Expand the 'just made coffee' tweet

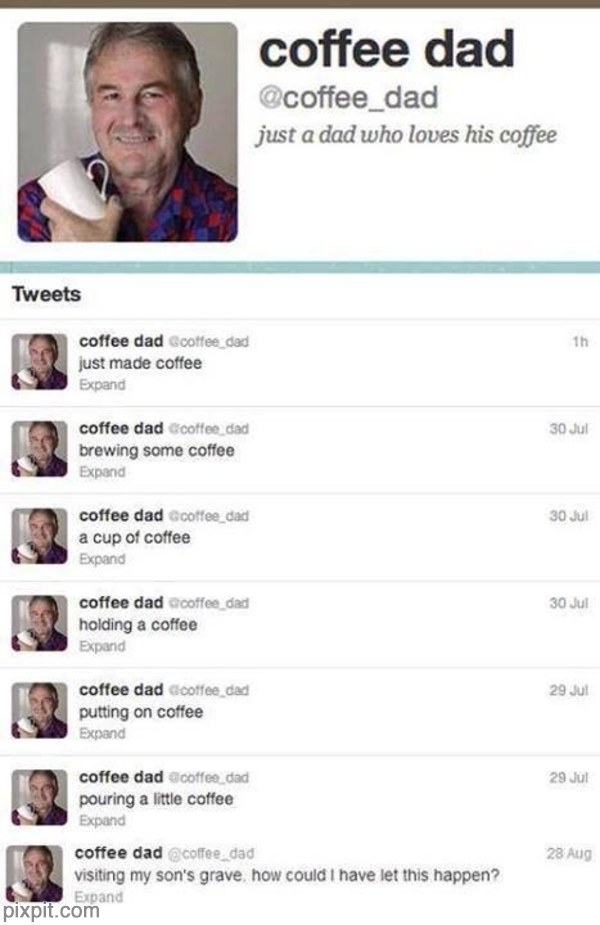(102, 385)
